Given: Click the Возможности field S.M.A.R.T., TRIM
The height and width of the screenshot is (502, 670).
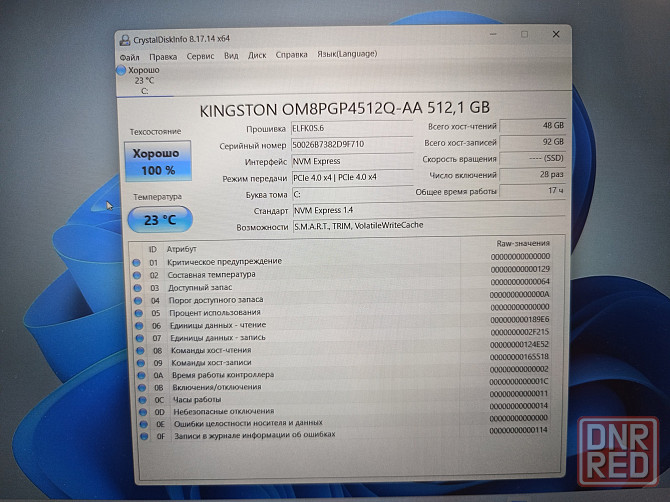Looking at the screenshot, I should (429, 226).
